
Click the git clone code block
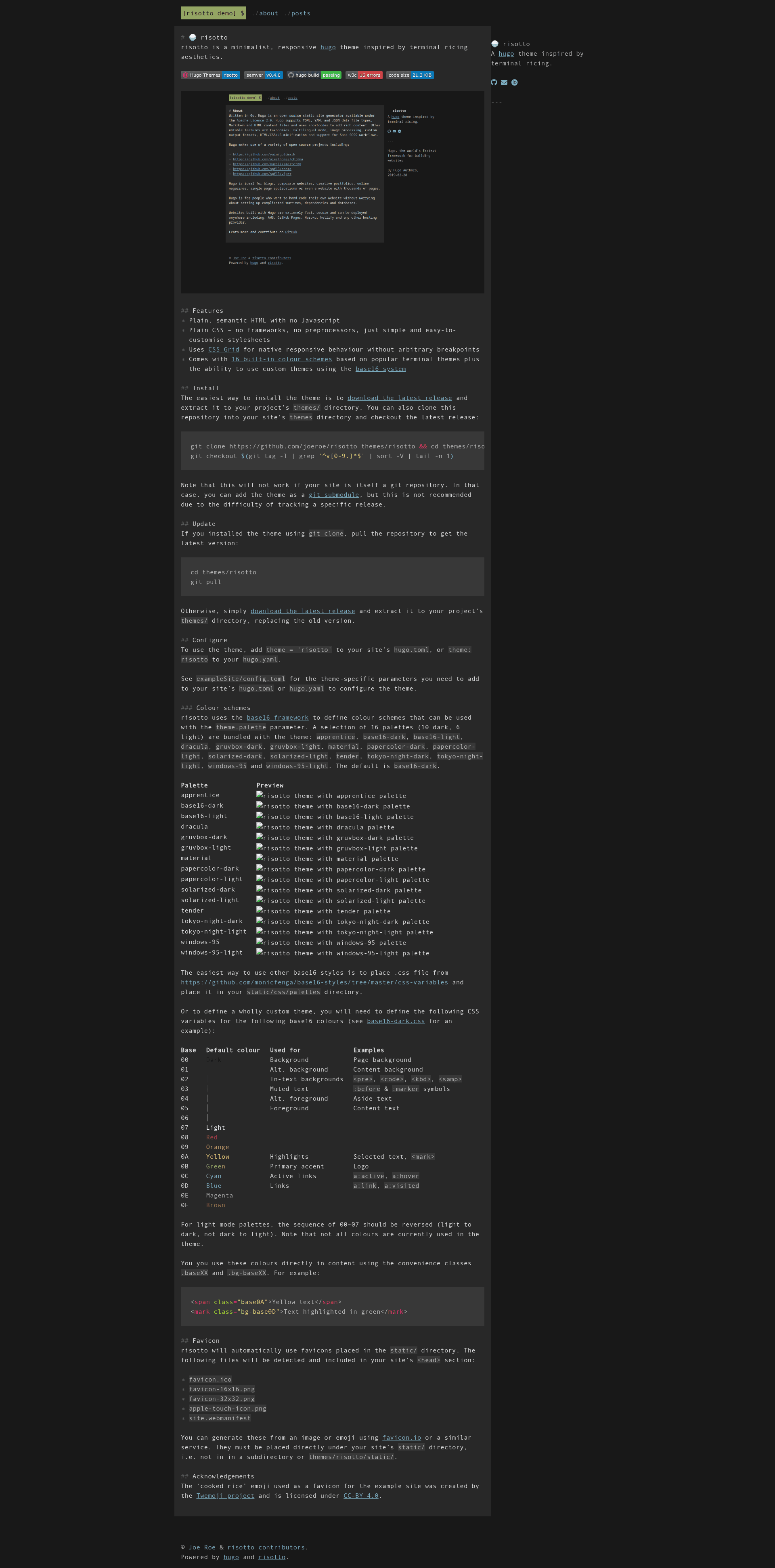(333, 451)
